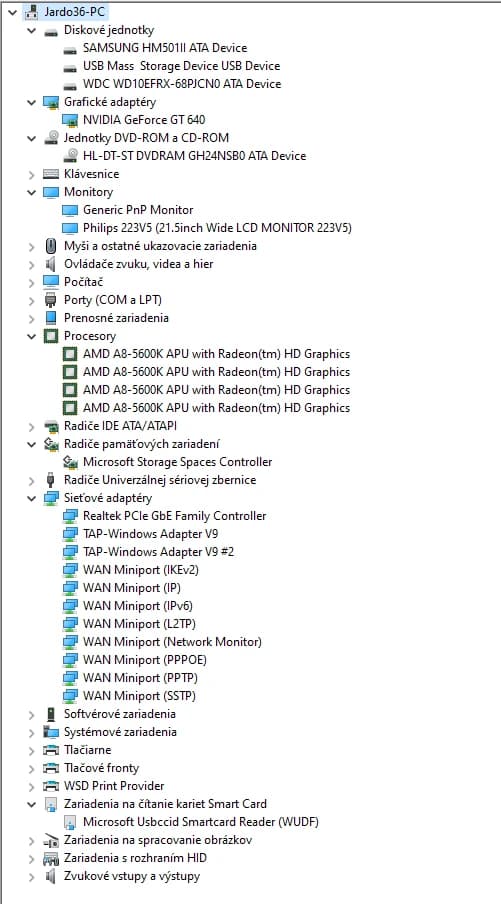Click the Zariadenia s rozhraním HID icon
Viewport: 501px width, 904px height.
pyautogui.click(x=51, y=858)
